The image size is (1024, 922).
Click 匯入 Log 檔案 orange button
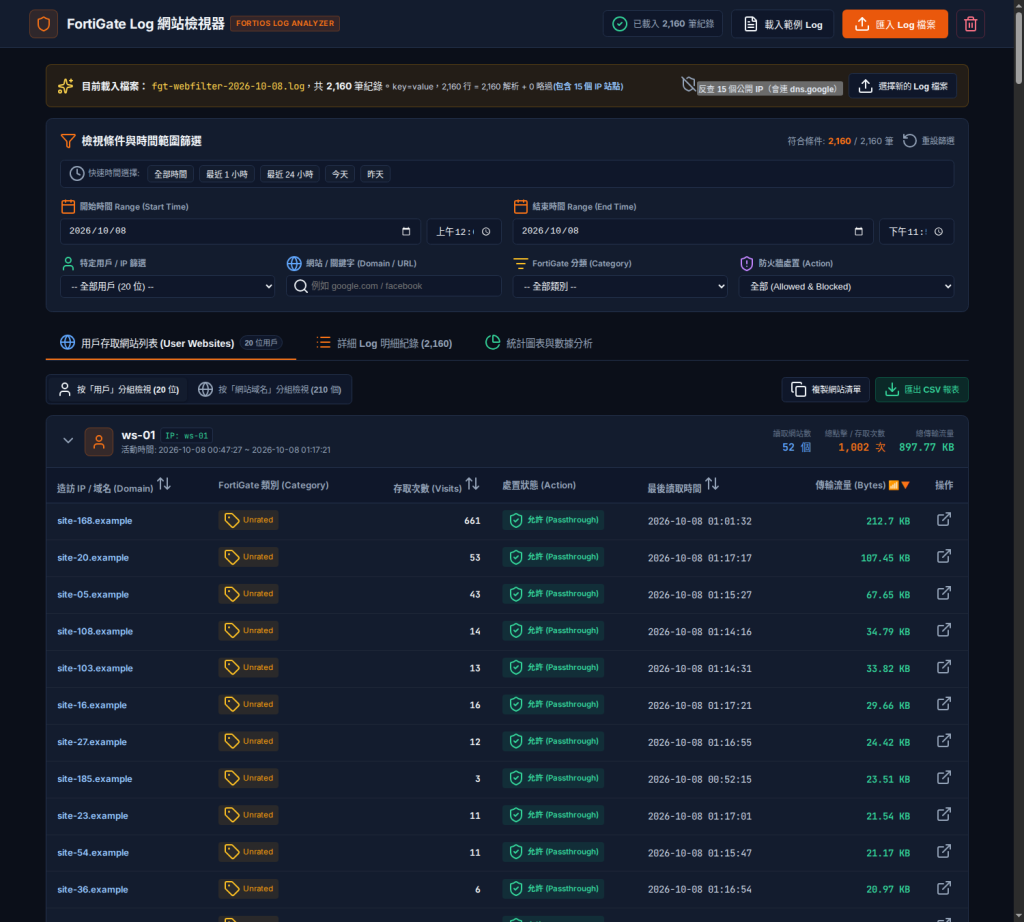tap(895, 24)
